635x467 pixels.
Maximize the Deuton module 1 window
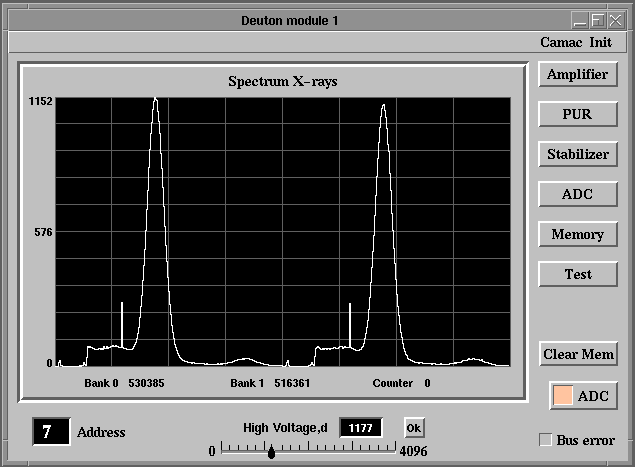(x=597, y=19)
